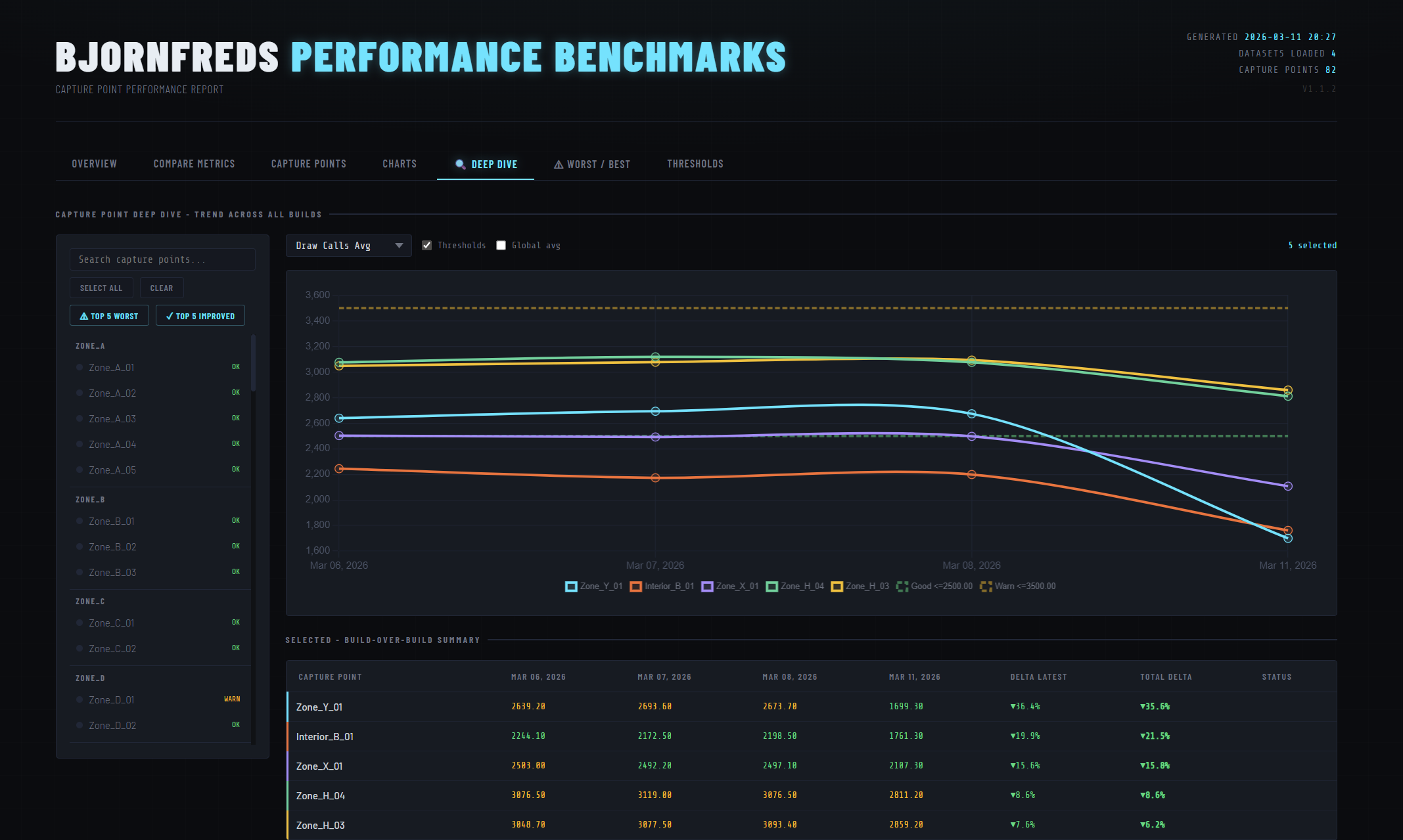Click the Clear button
The width and height of the screenshot is (1403, 840).
[x=162, y=288]
